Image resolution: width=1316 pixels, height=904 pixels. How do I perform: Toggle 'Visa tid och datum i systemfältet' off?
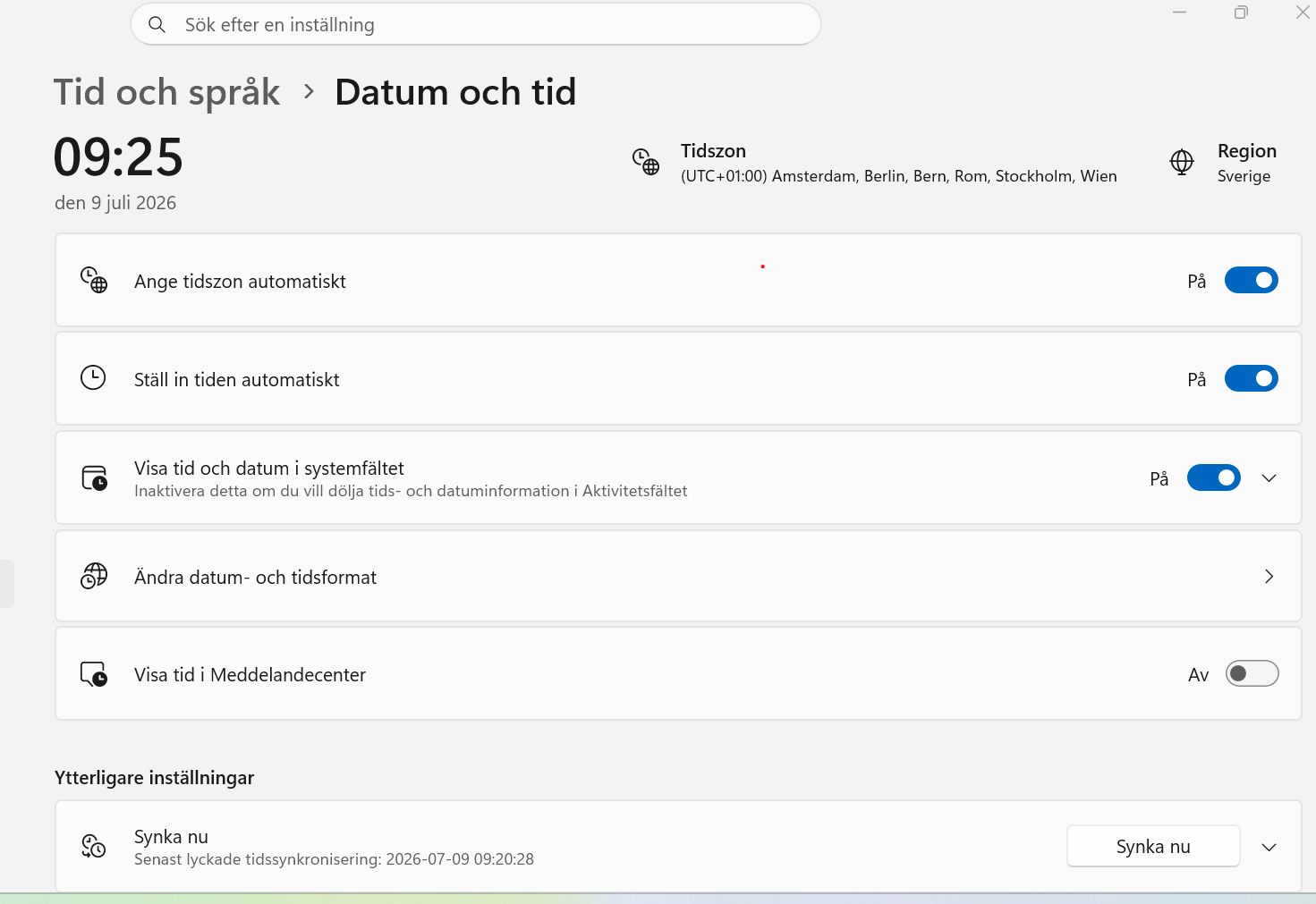1213,477
